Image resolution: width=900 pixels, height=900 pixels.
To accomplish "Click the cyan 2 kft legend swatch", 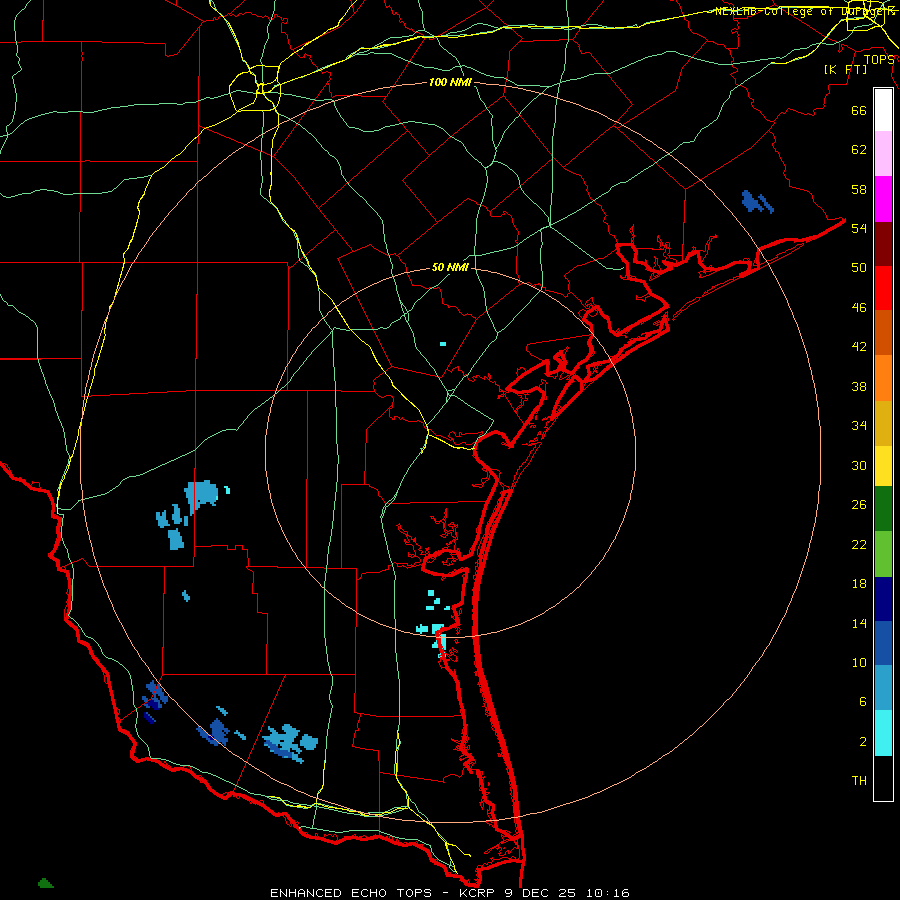I will [x=883, y=733].
